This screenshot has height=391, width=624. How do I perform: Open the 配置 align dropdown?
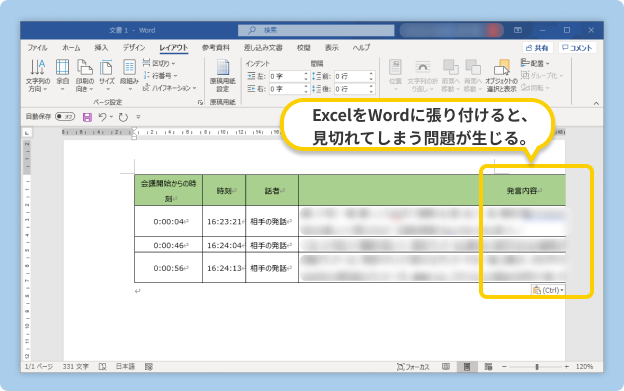535,63
